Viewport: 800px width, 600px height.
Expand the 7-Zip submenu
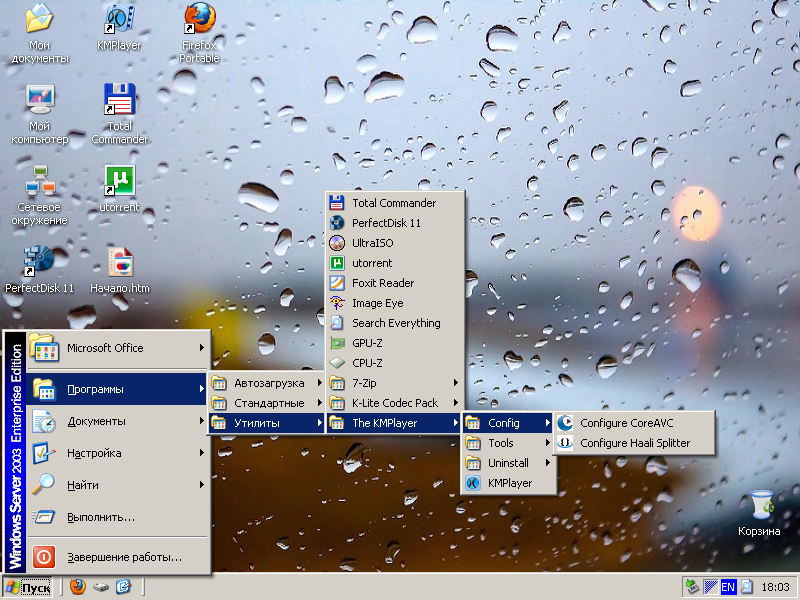coord(395,383)
